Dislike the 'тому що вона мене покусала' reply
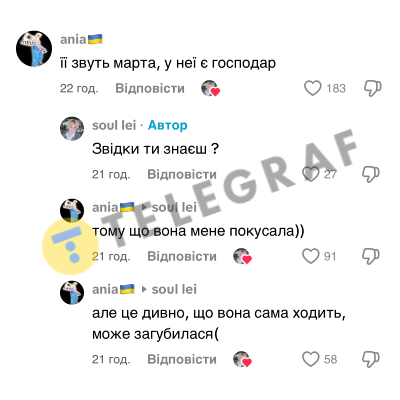This screenshot has height=400, width=400. pyautogui.click(x=371, y=256)
